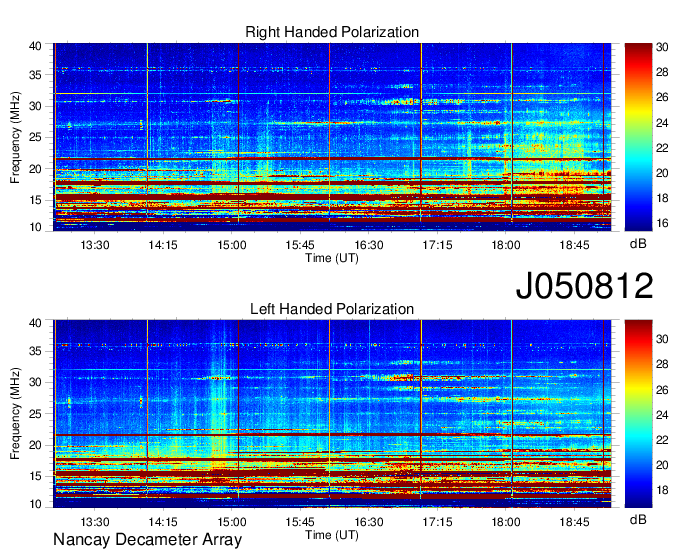This screenshot has width=680, height=552.
Task: Click the 24 dB value on Right Handed colorbar
Action: pyautogui.click(x=662, y=123)
